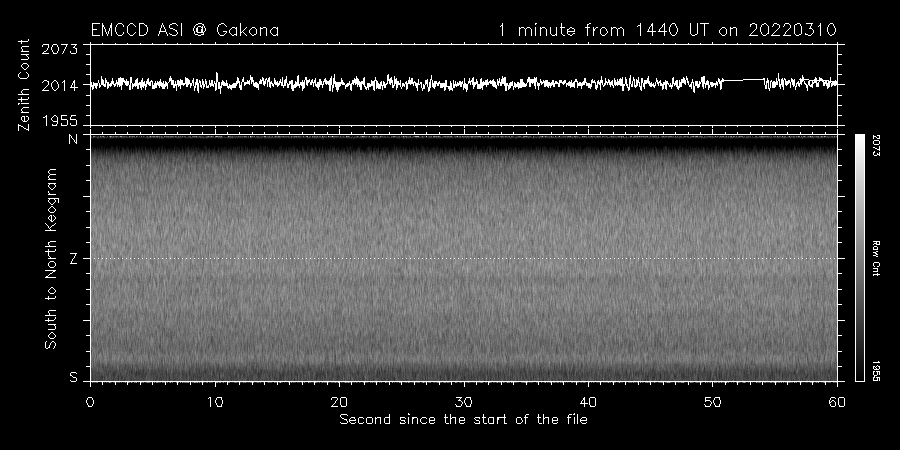Click the dotted zenith line in keogram
The image size is (900, 450).
point(464,258)
